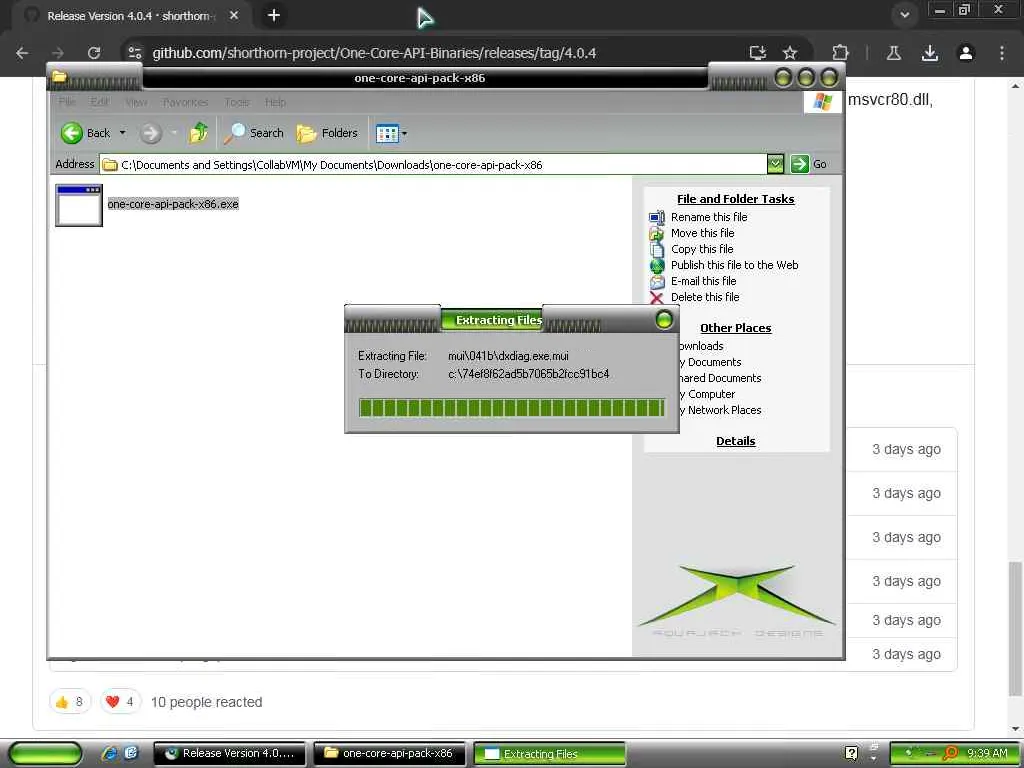The height and width of the screenshot is (768, 1024).
Task: Open the Favorites menu in Explorer
Action: pyautogui.click(x=185, y=102)
